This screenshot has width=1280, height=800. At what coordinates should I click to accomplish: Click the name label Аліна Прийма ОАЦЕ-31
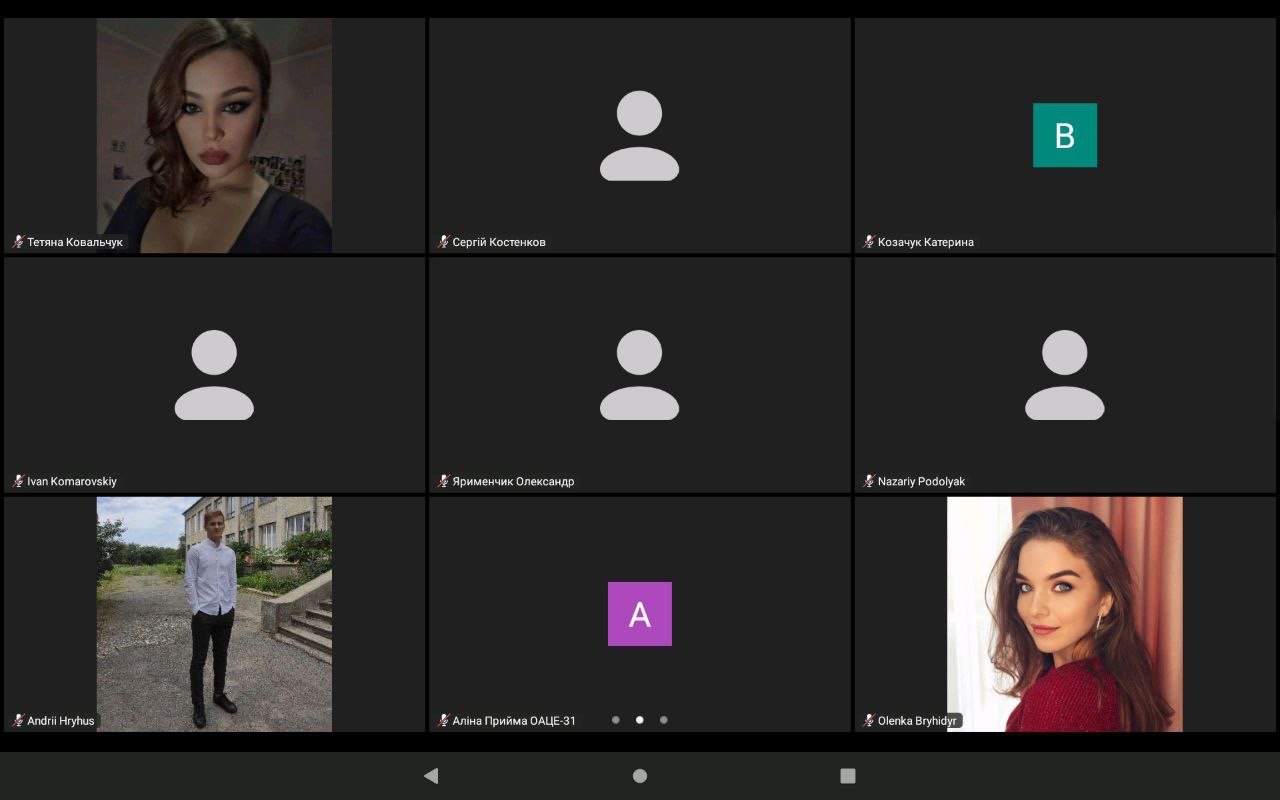coord(514,720)
